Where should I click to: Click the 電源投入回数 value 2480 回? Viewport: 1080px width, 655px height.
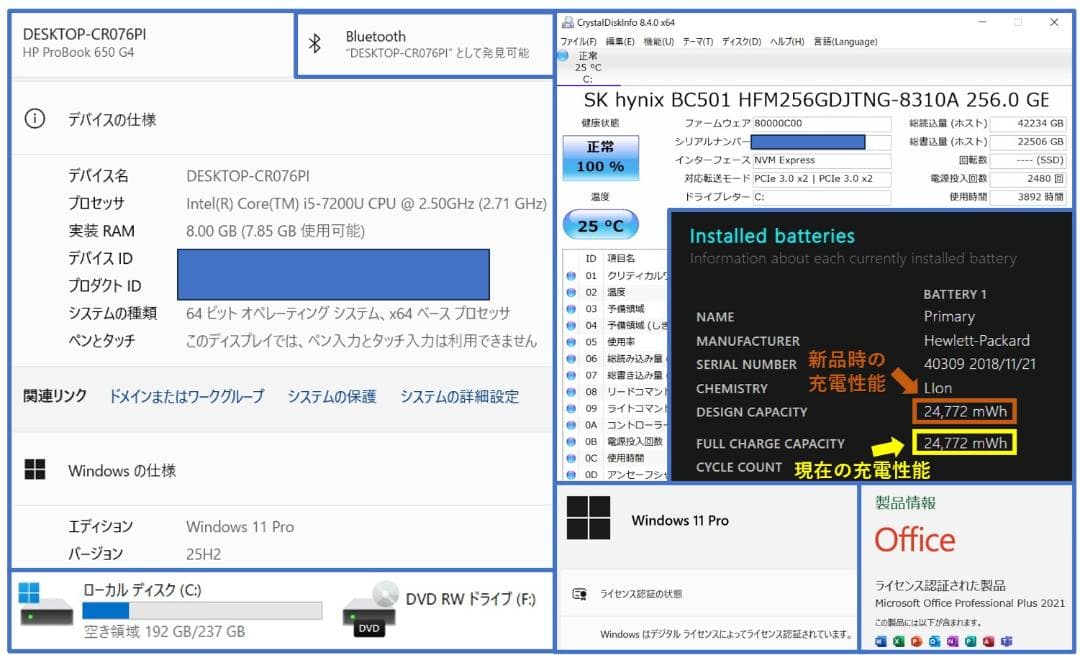[1028, 178]
